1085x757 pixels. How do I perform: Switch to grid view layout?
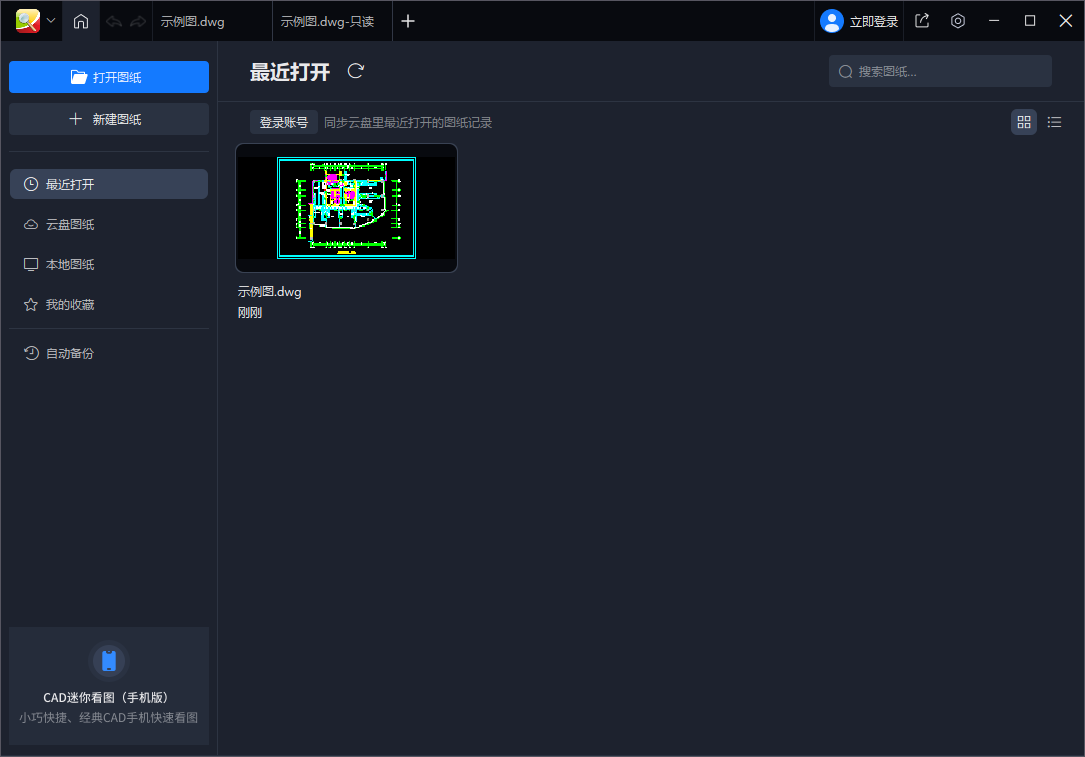[1023, 122]
